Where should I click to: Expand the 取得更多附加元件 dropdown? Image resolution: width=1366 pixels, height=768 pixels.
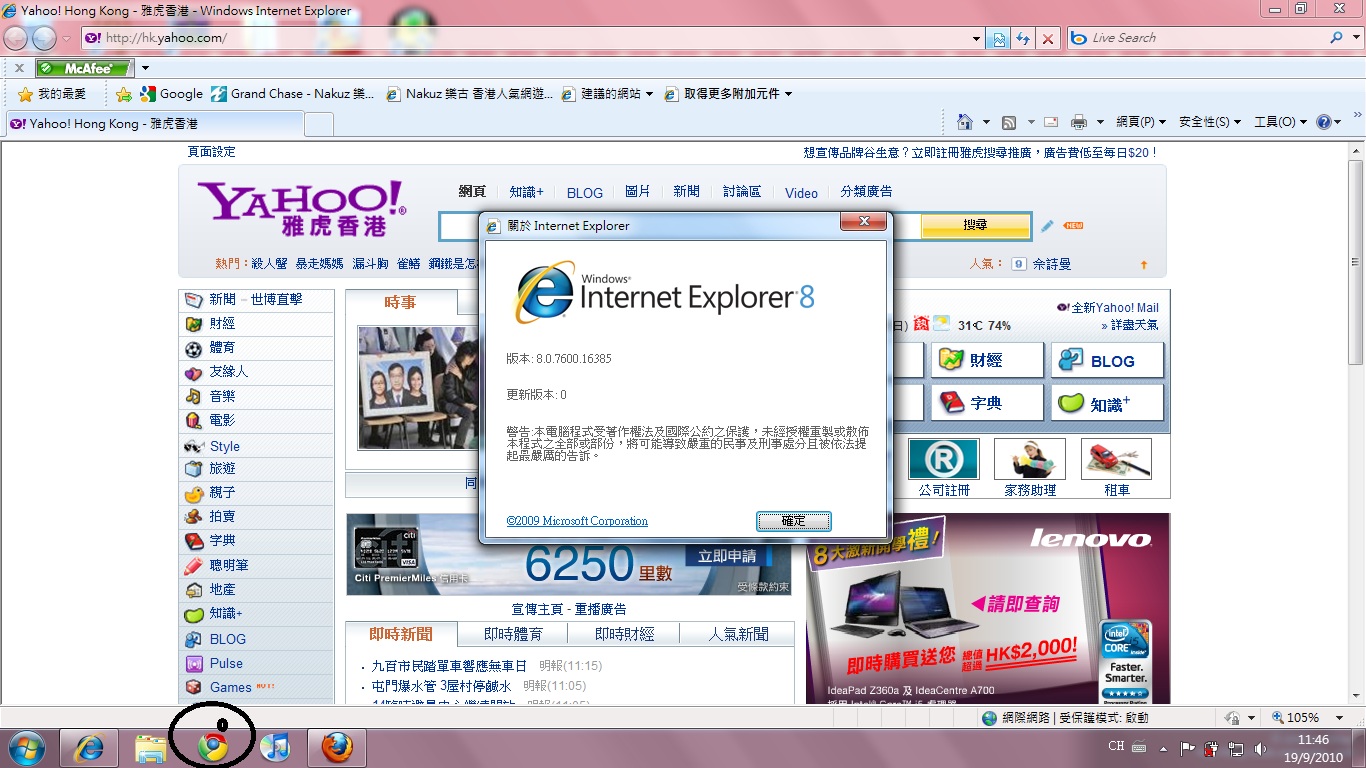788,94
